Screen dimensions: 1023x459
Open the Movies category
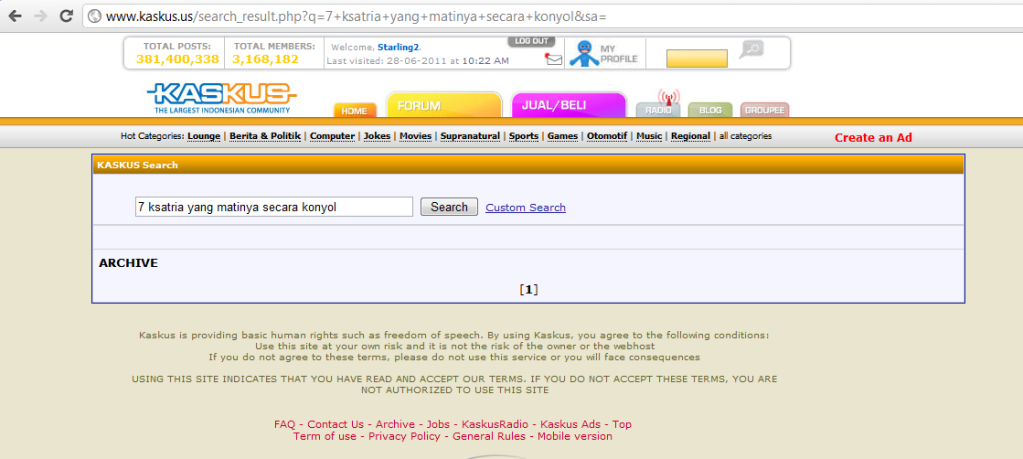pos(416,136)
